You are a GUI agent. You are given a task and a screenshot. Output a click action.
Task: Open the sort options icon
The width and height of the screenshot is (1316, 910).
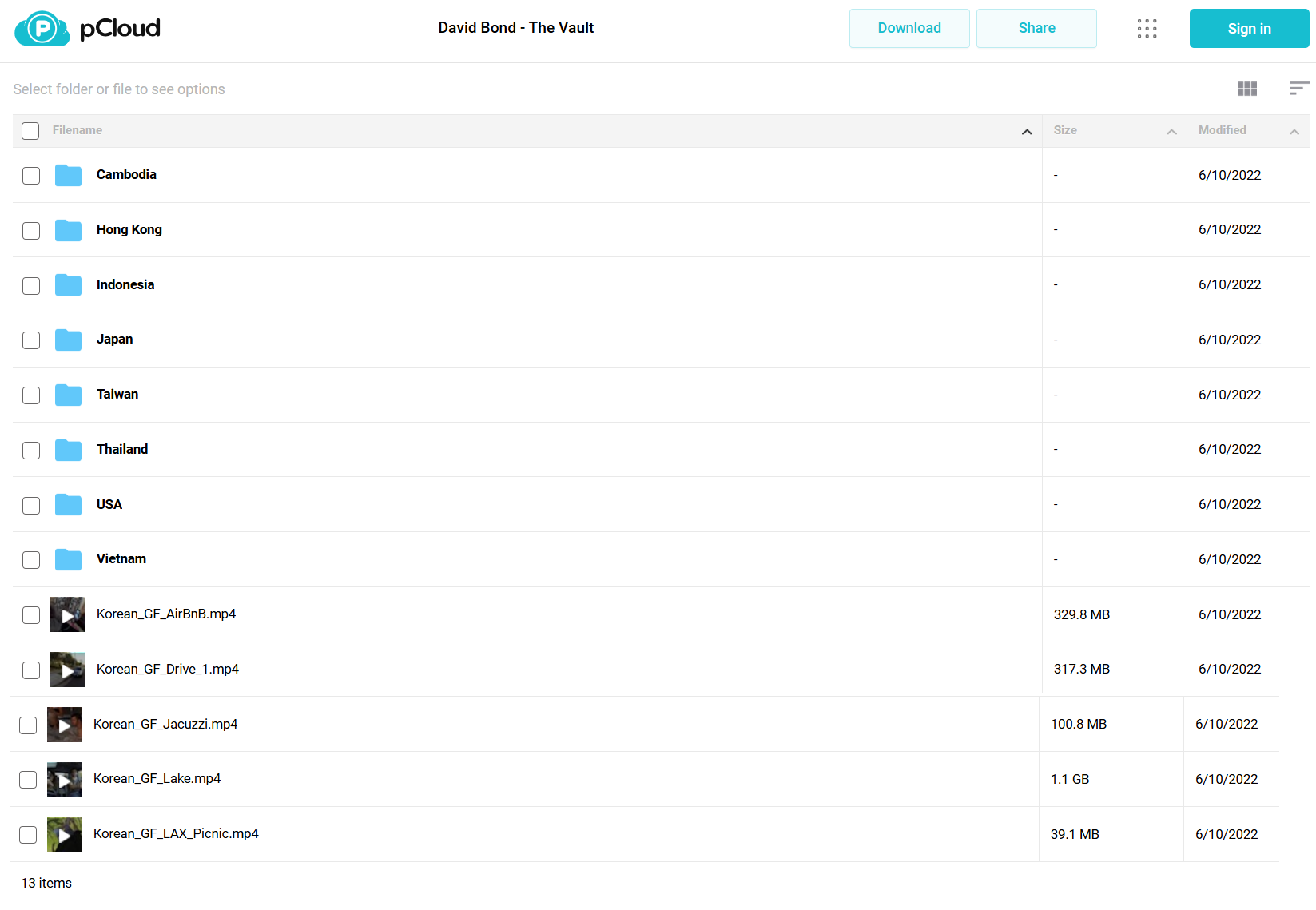tap(1298, 89)
